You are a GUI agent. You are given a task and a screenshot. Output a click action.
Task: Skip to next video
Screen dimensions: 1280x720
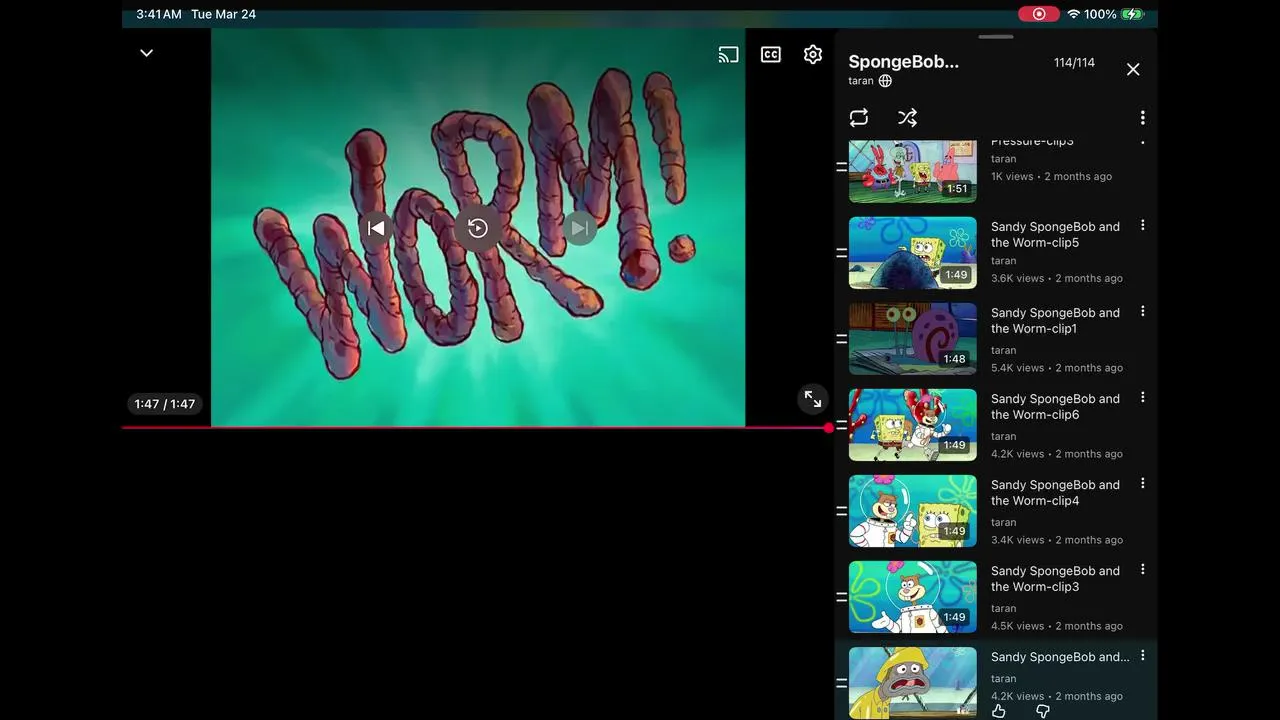tap(580, 228)
